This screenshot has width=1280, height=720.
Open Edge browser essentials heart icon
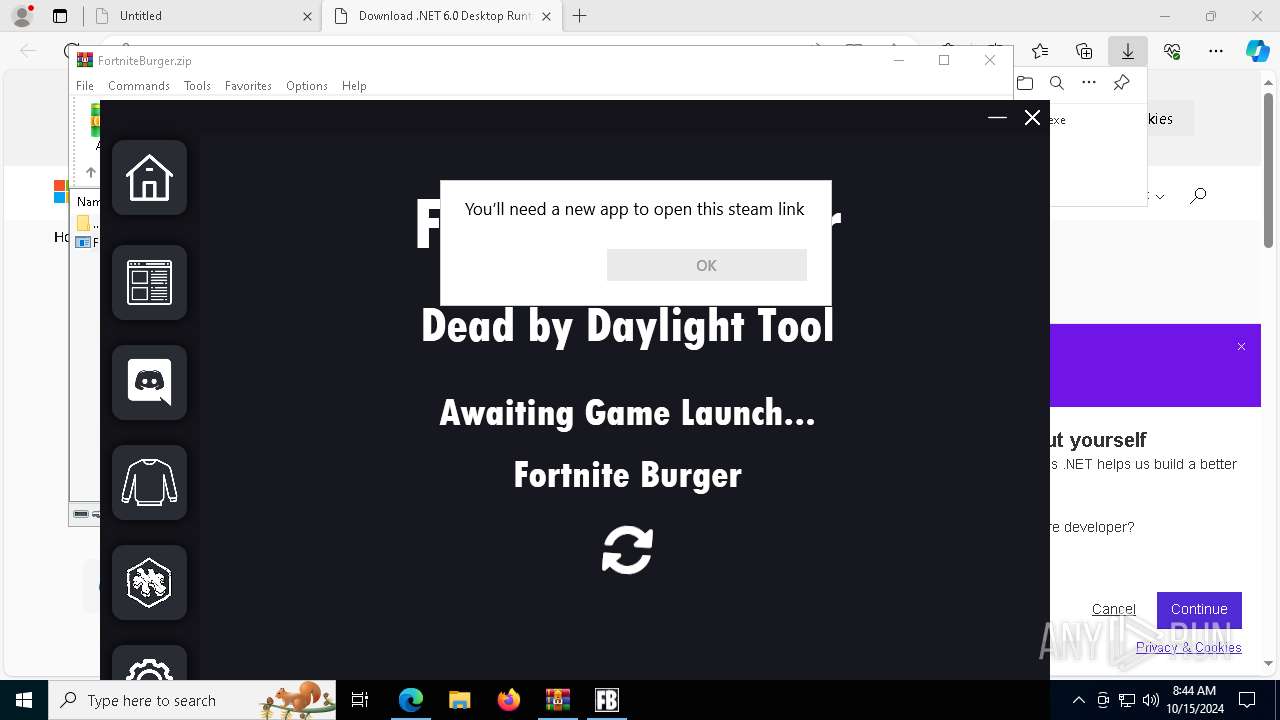1172,51
